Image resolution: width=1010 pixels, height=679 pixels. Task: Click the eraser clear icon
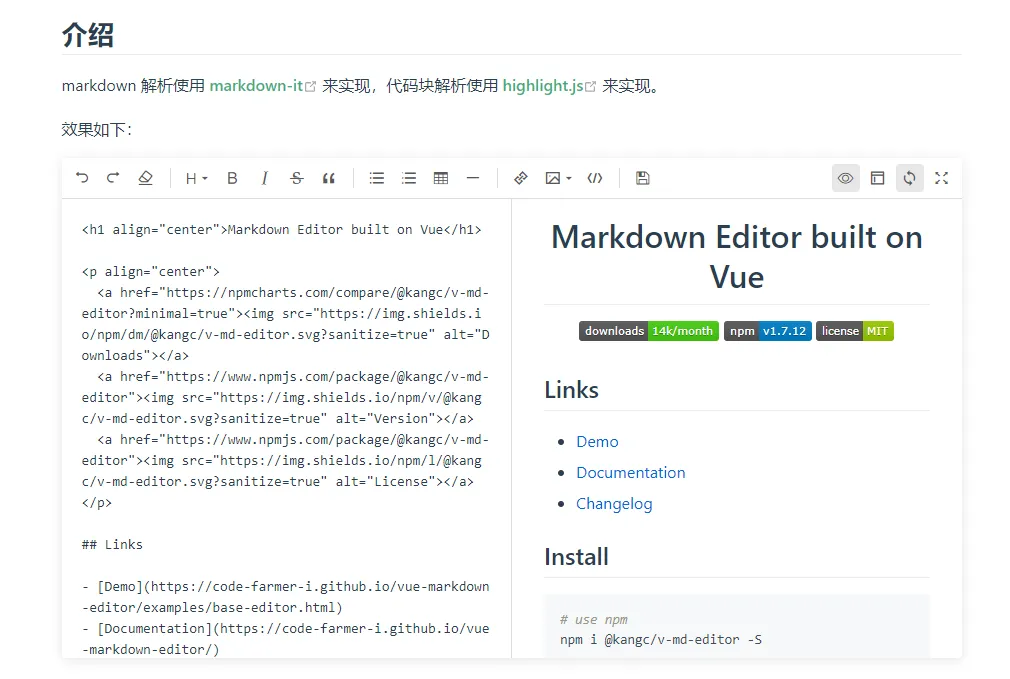(145, 178)
